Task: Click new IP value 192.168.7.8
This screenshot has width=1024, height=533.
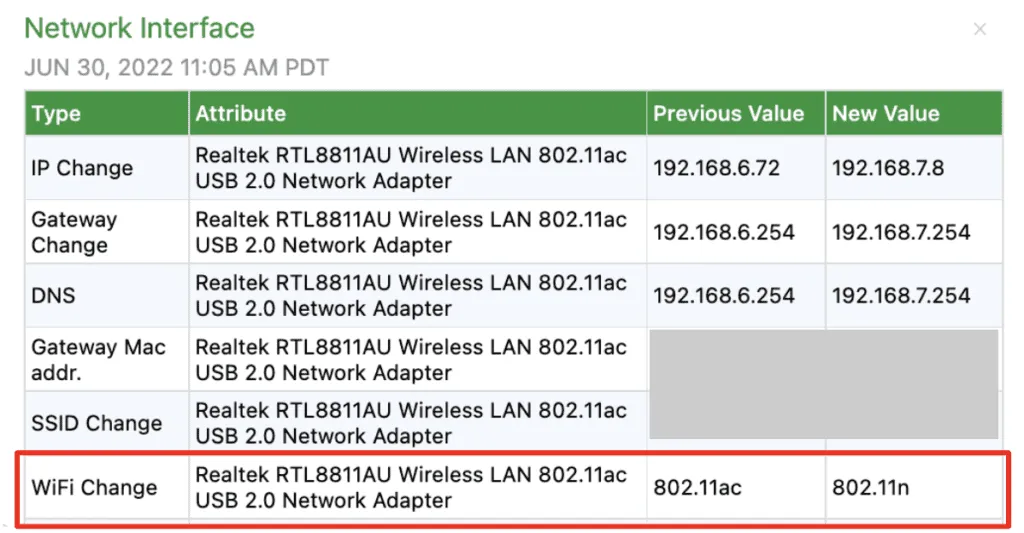Action: [x=888, y=168]
